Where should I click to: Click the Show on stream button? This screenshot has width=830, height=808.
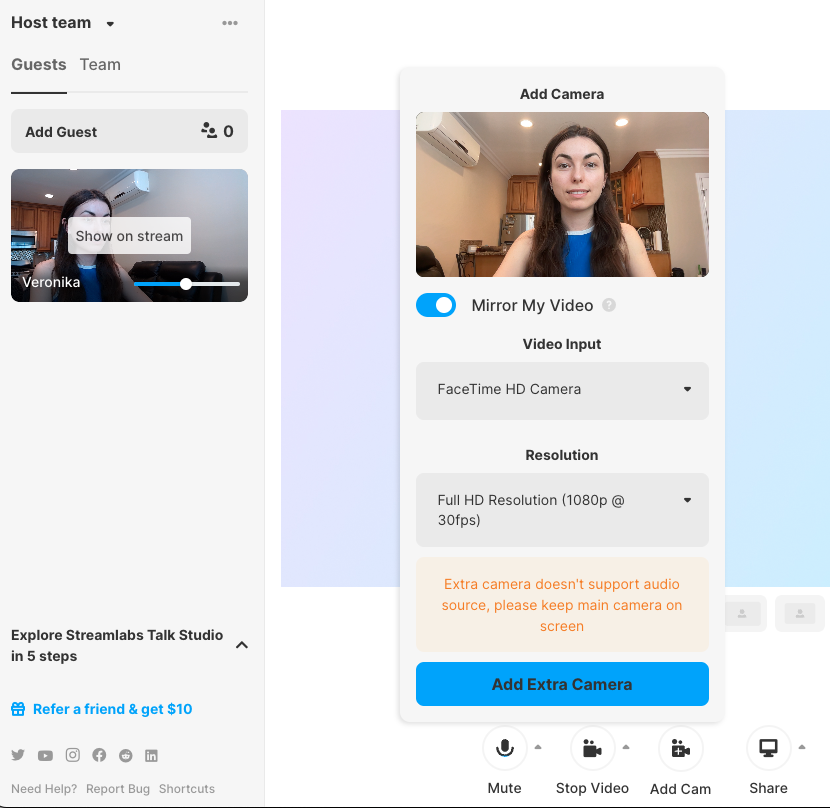point(129,236)
